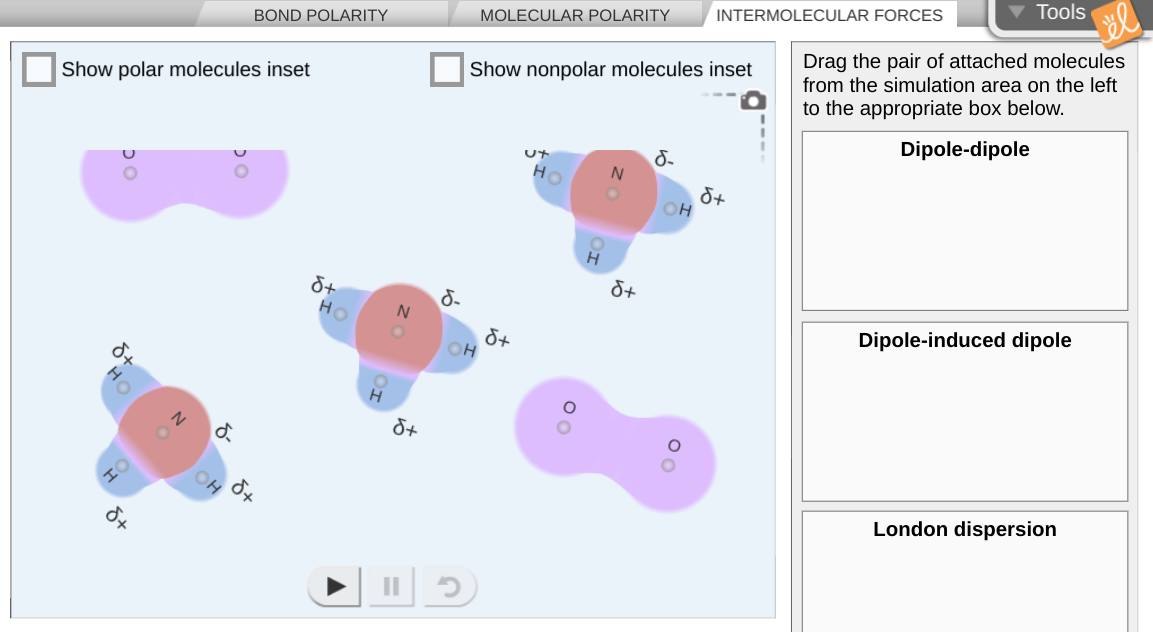Open the Intermolecular Forces tab

pos(829,15)
